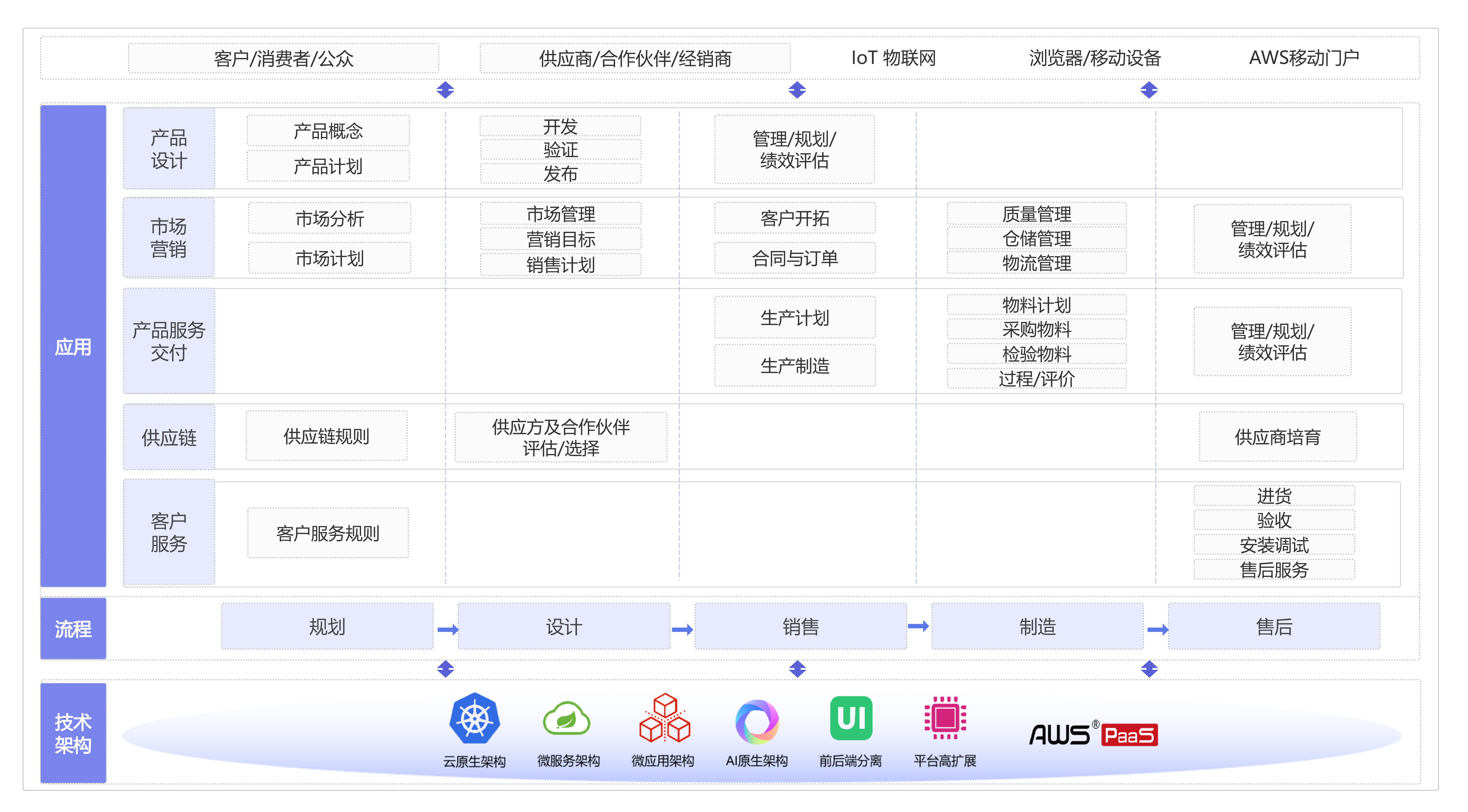This screenshot has width=1468, height=812.
Task: Click the AWS移动门户 label
Action: tap(1304, 58)
